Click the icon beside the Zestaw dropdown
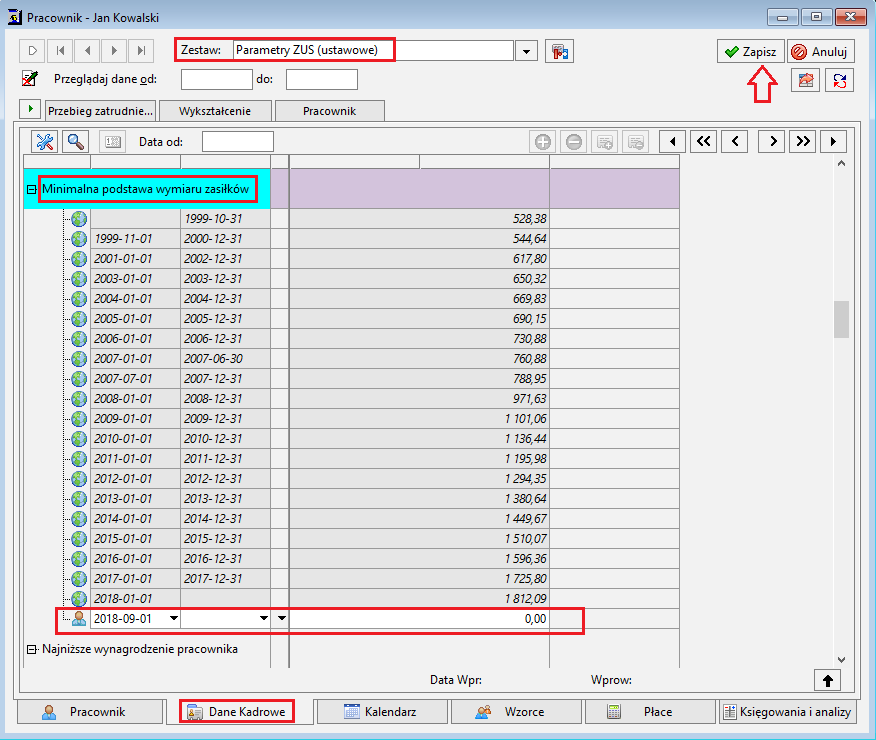 click(x=559, y=51)
